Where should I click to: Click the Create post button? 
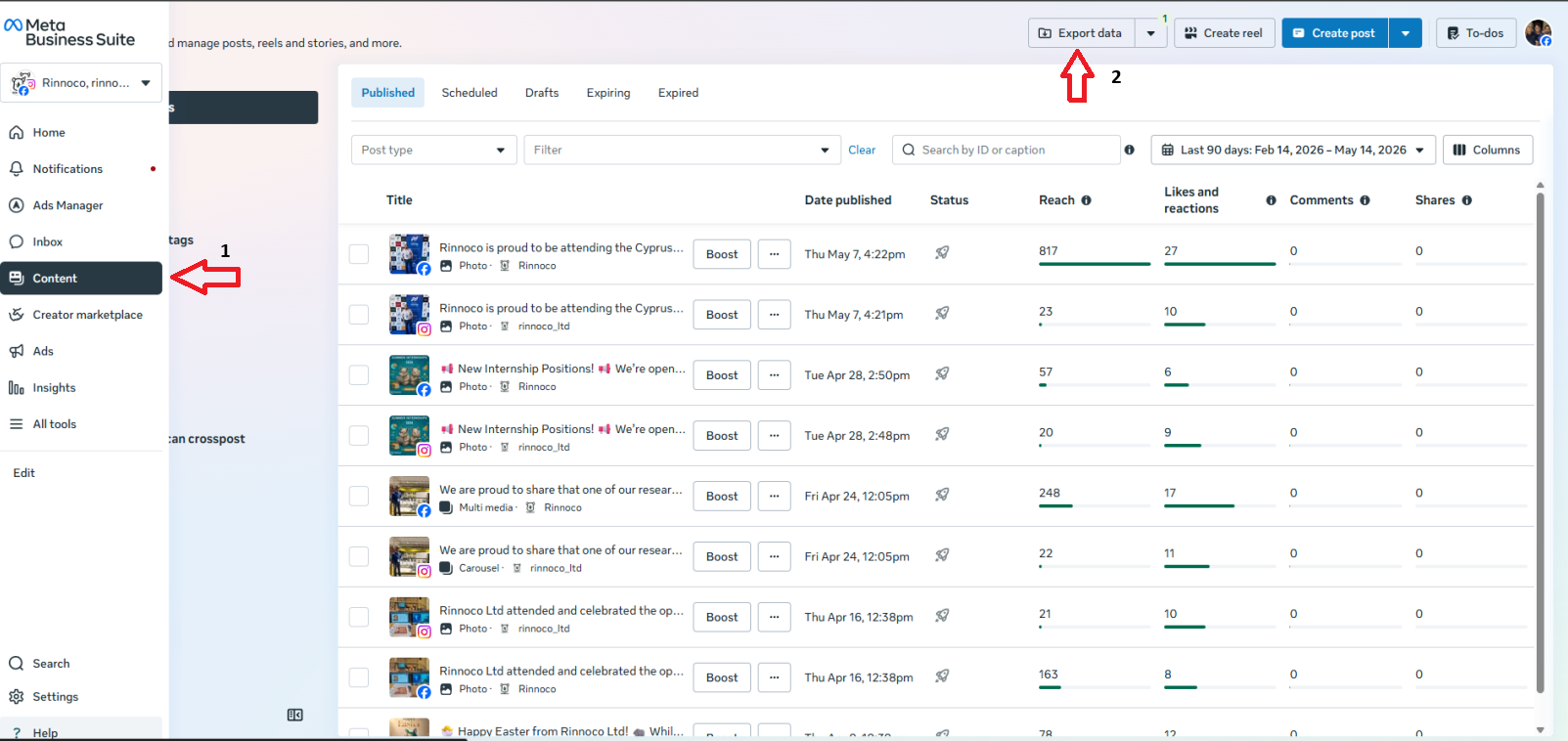(1335, 33)
